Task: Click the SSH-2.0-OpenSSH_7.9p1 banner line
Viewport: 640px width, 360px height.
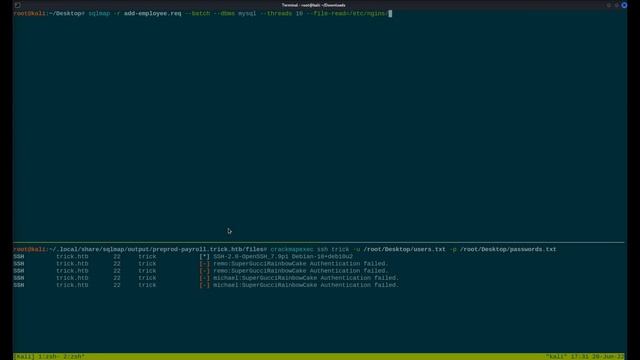Action: tap(283, 257)
